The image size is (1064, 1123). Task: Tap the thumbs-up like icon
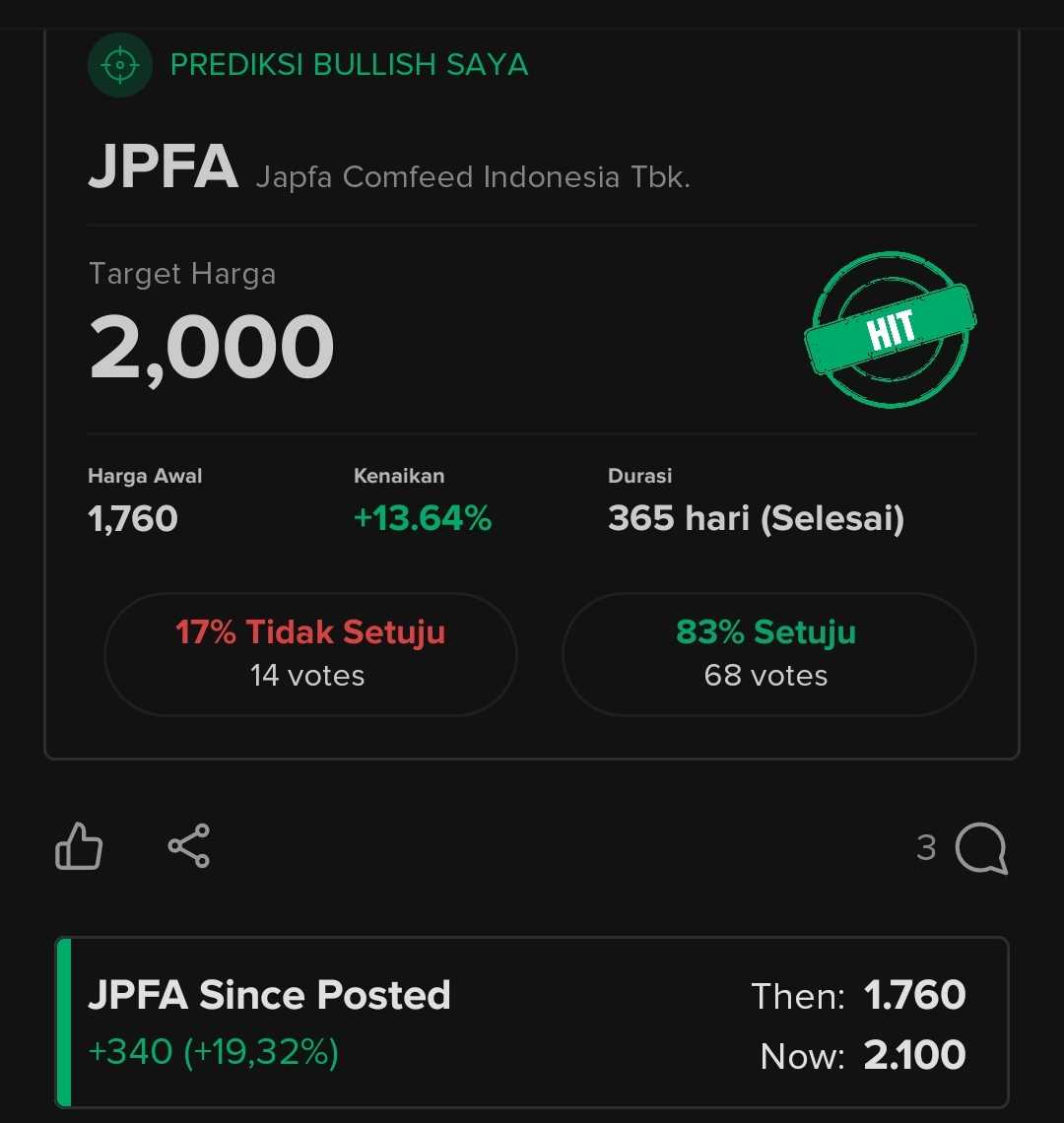point(79,846)
